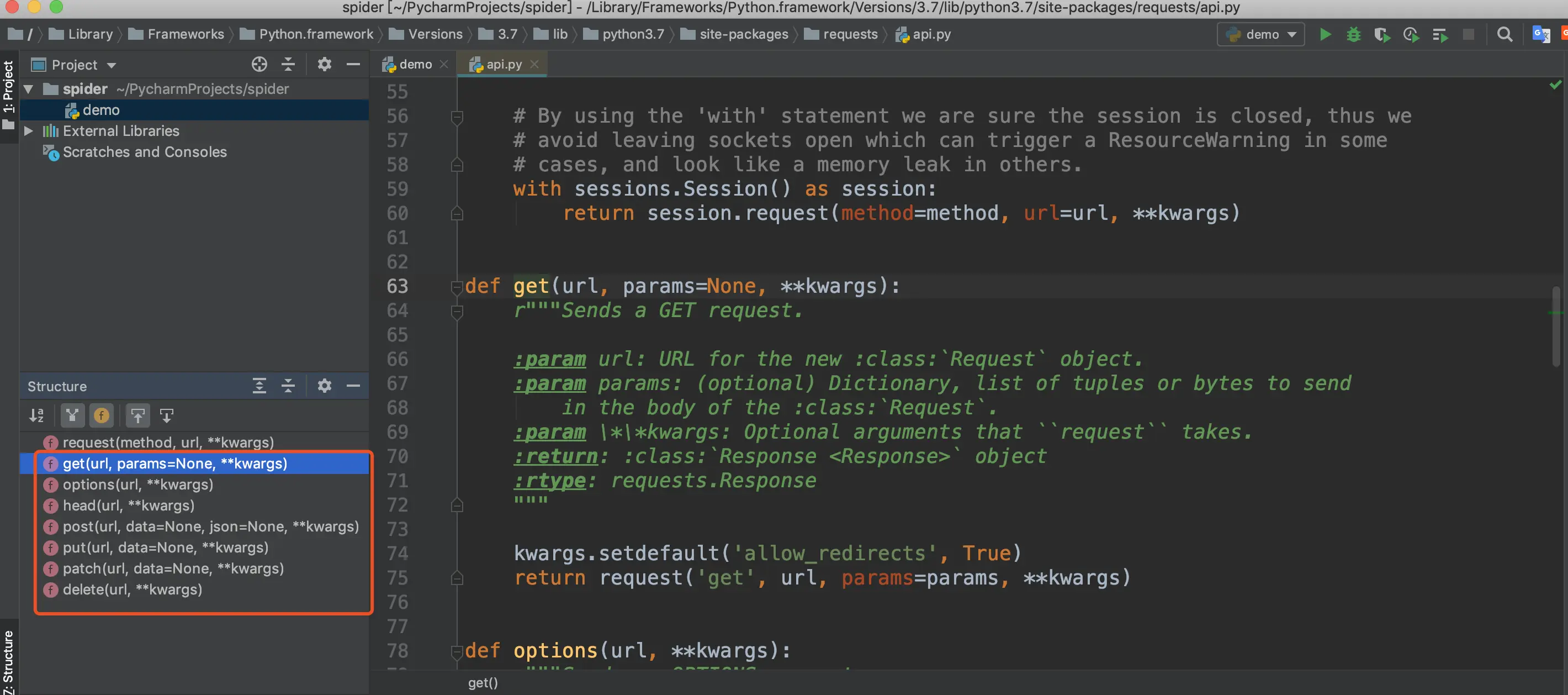Run demo with coverage
1568x695 pixels.
1382,35
